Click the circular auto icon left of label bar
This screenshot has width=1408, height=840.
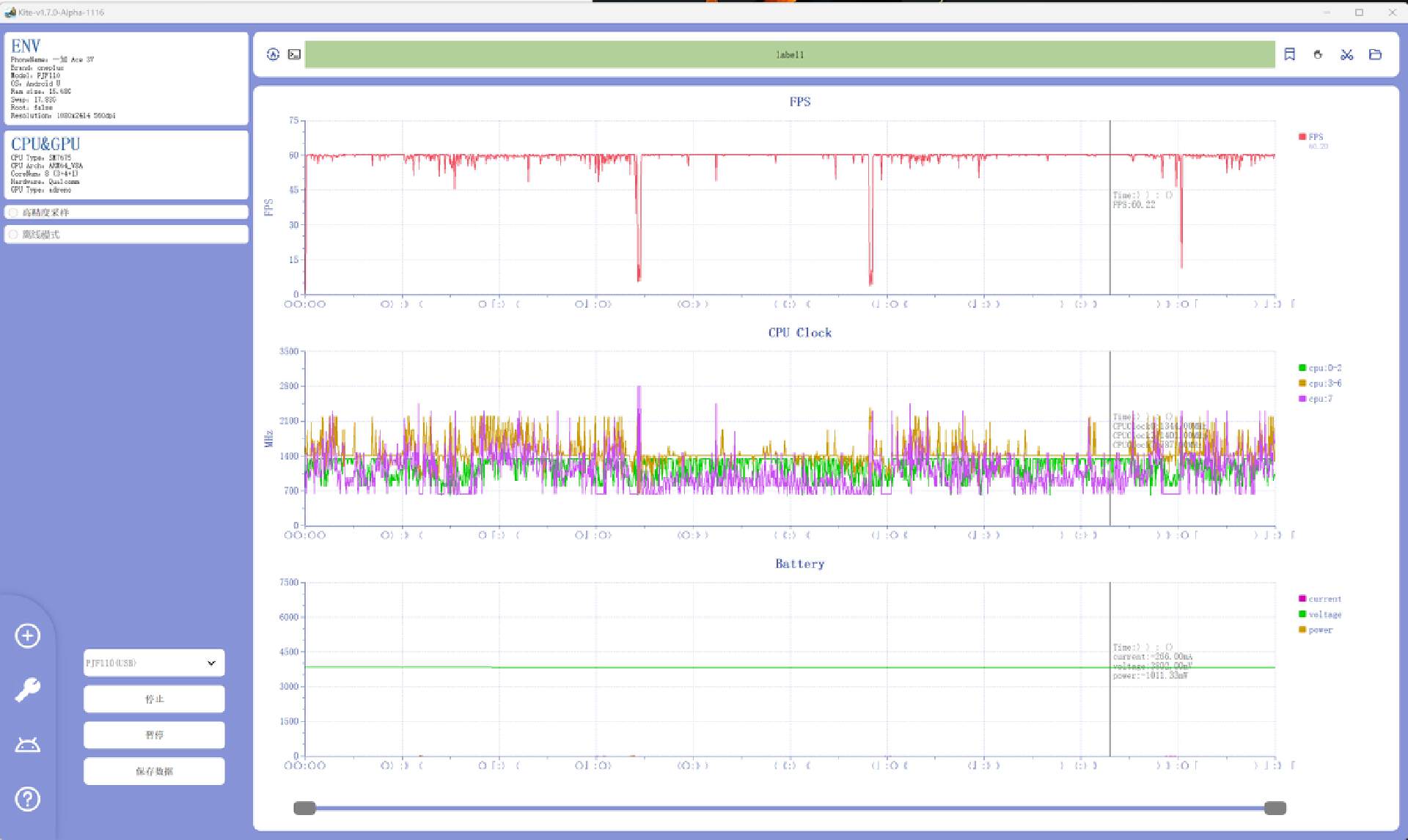273,54
